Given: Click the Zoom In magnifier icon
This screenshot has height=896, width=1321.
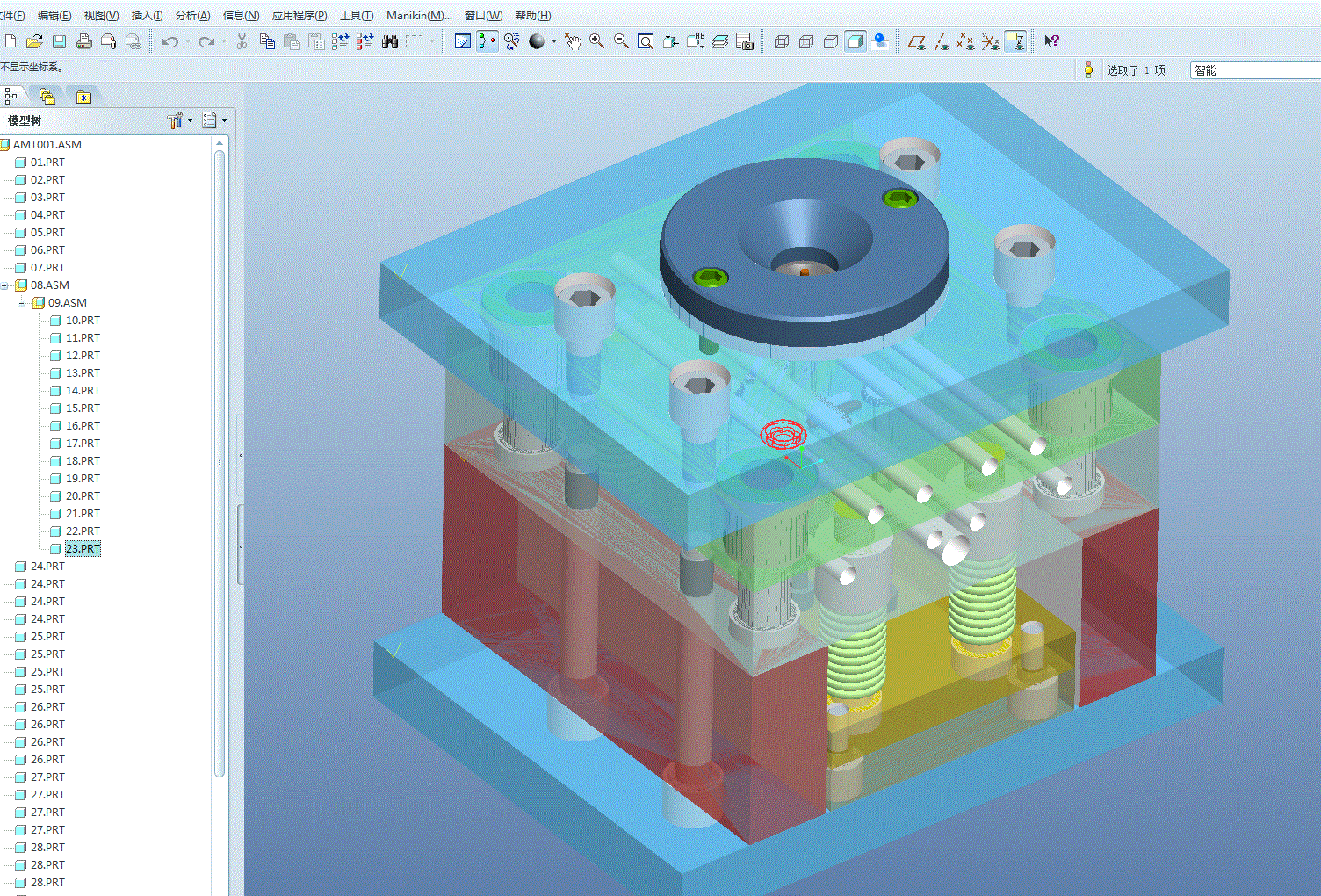Looking at the screenshot, I should pyautogui.click(x=596, y=41).
